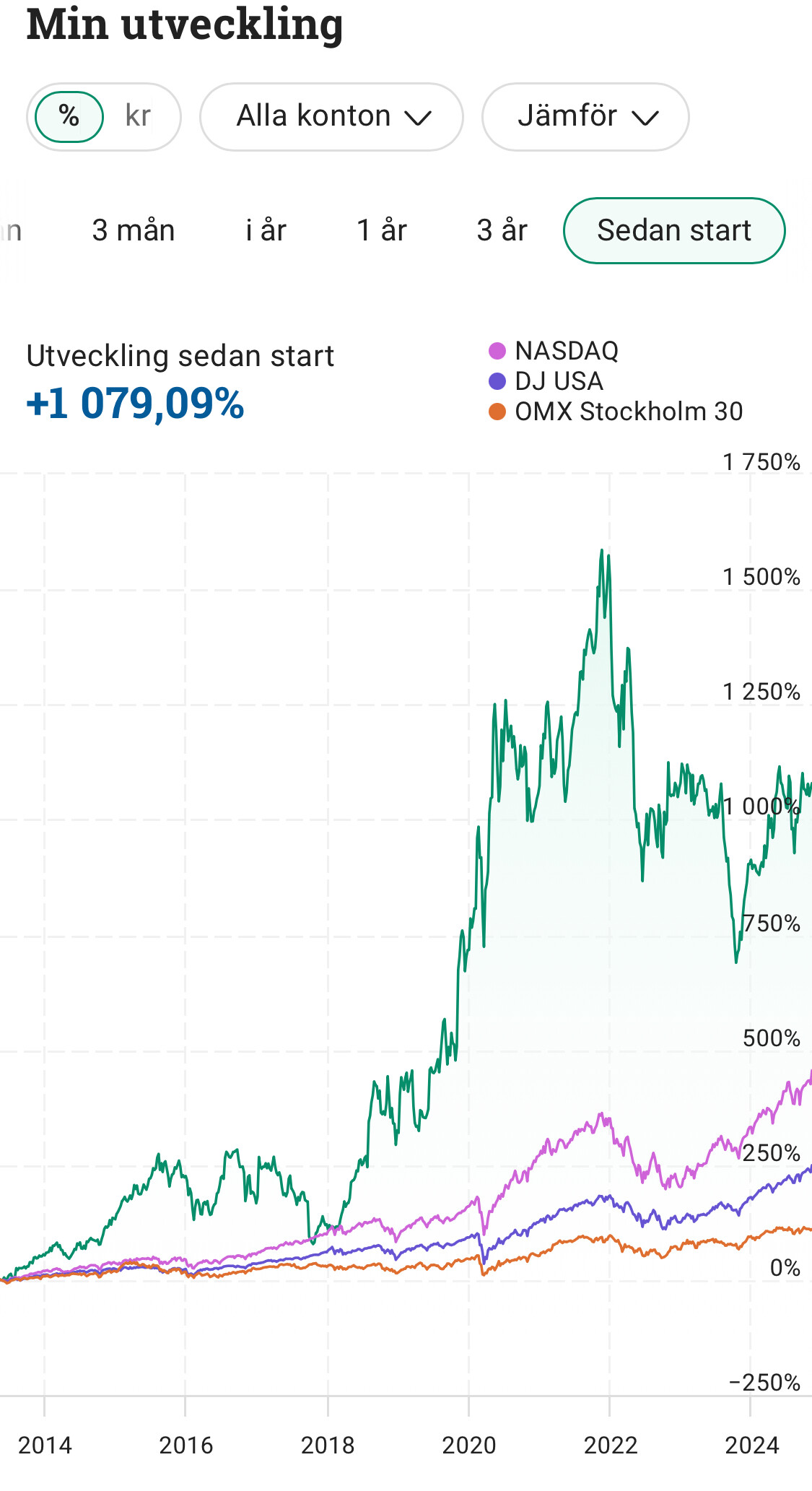Click the pink NASDAQ legend dot

coord(497,351)
